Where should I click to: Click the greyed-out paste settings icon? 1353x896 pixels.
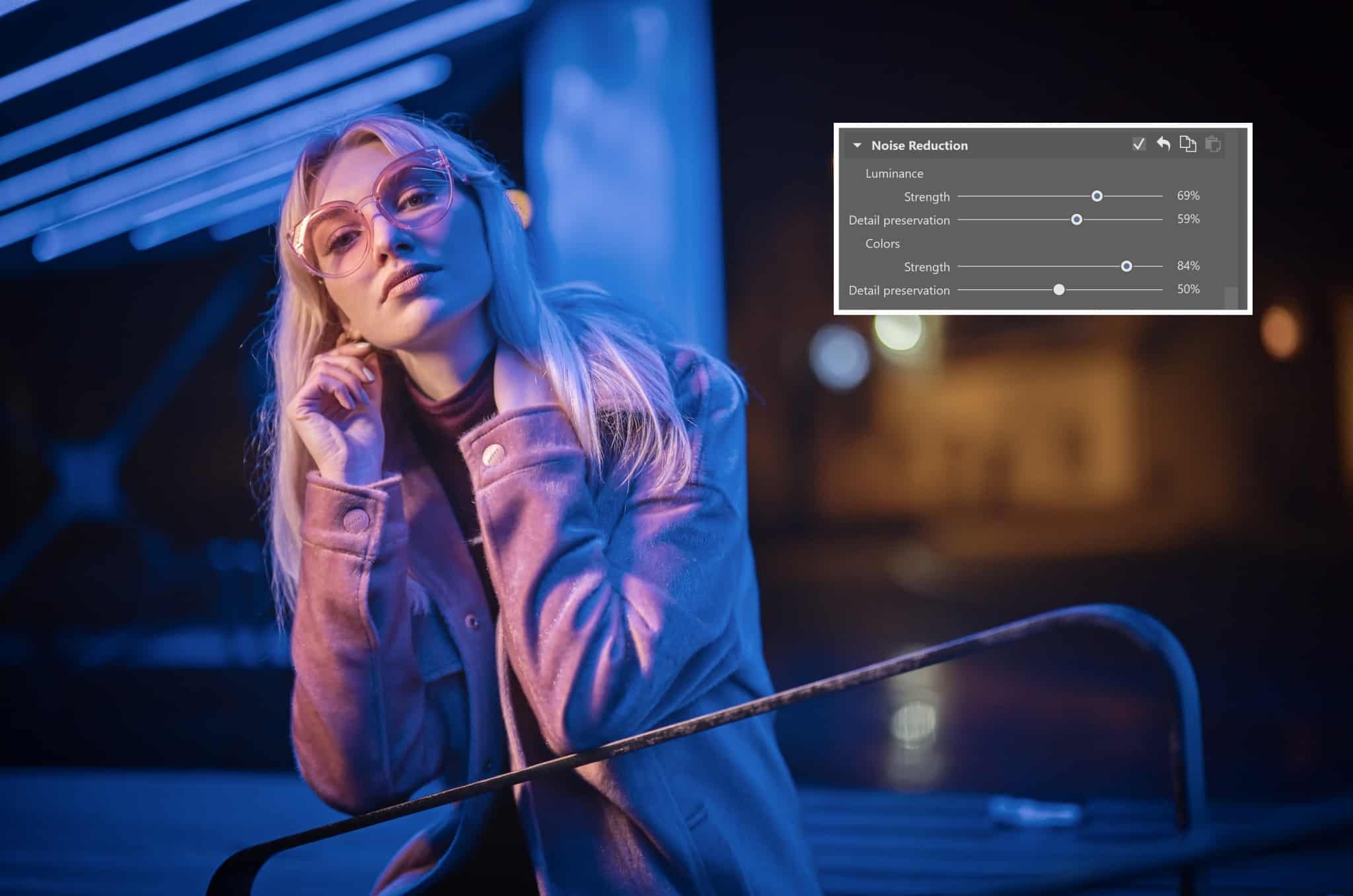[1212, 143]
